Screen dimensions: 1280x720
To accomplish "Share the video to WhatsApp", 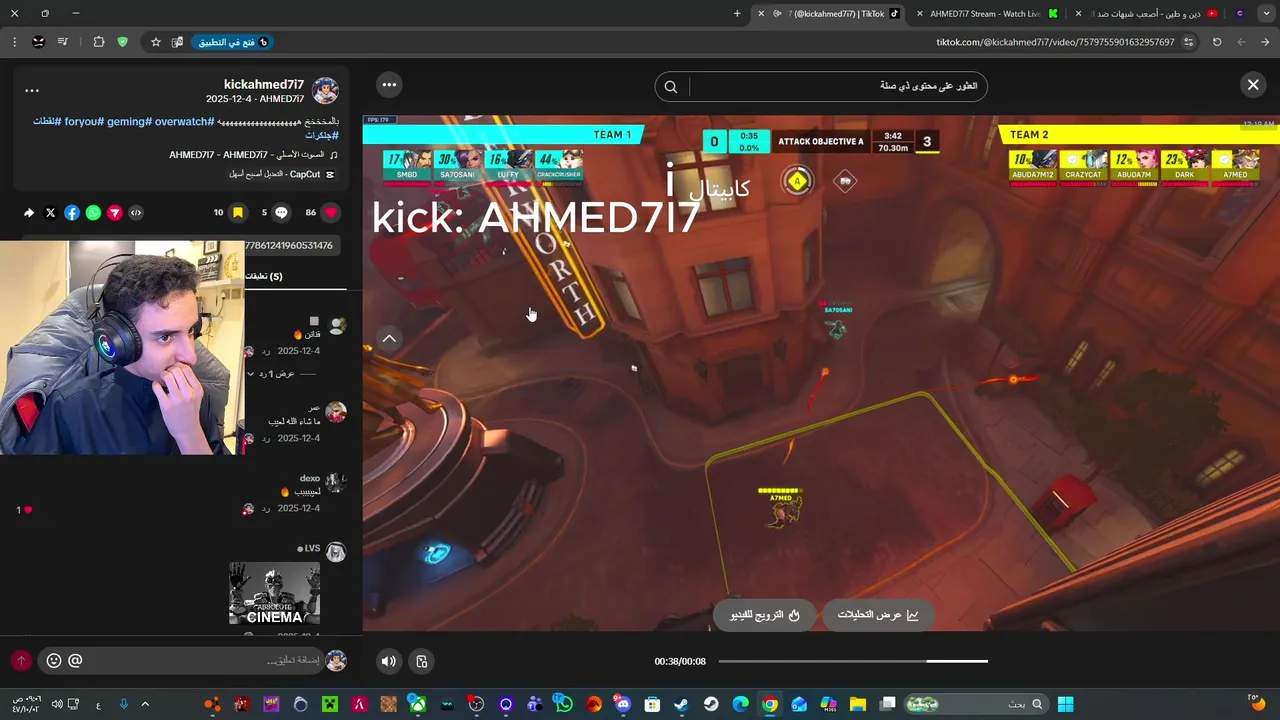I will click(93, 213).
